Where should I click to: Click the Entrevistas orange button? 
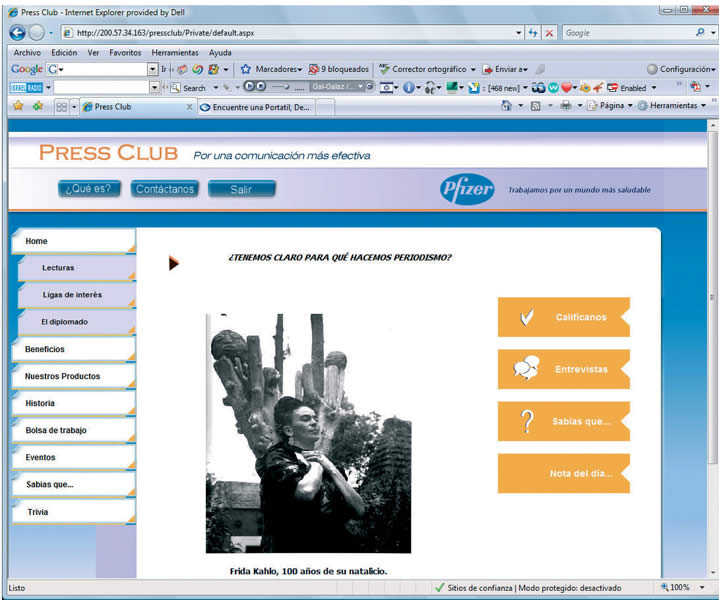pos(564,369)
